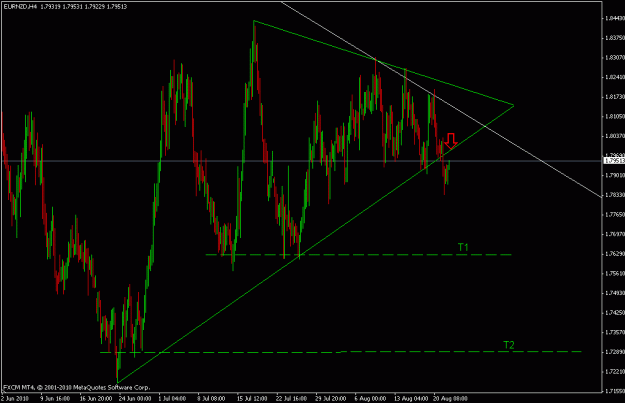Click the 1.74250 price axis label
This screenshot has width=625, height=403.
614,313
